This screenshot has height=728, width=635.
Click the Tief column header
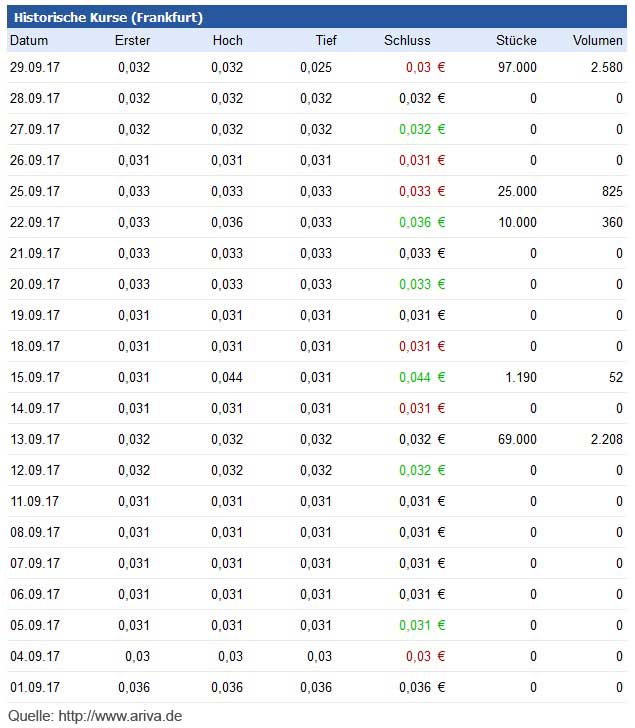click(326, 40)
